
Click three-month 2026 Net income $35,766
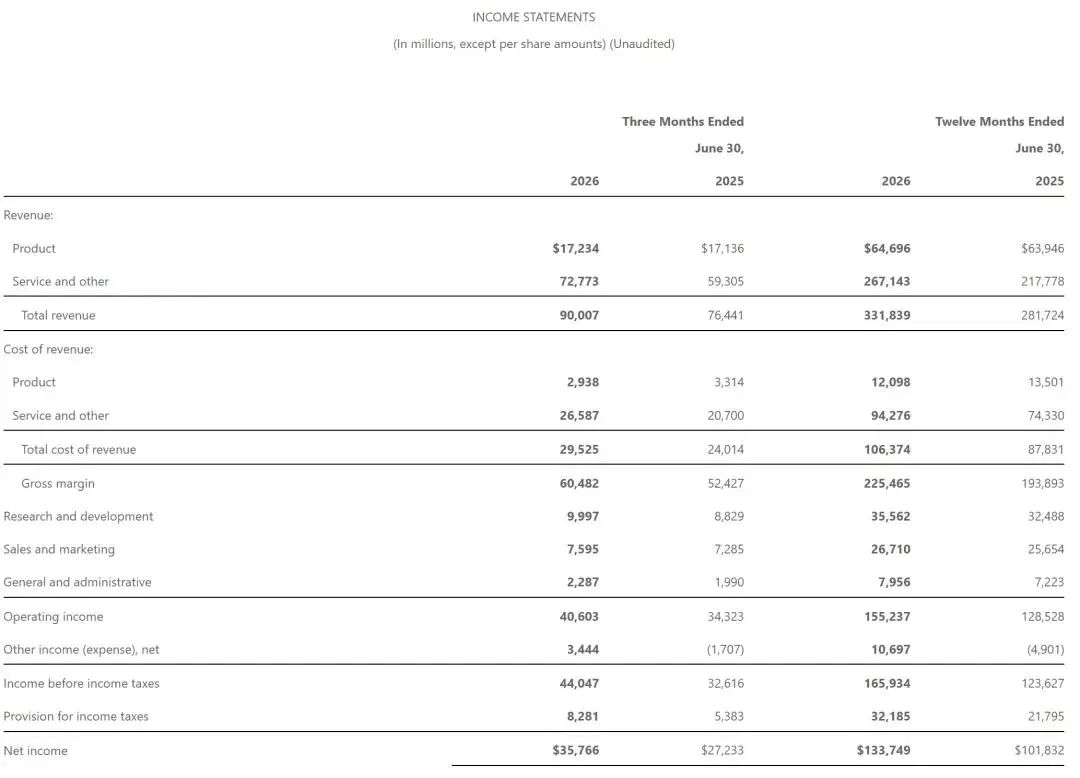(575, 750)
